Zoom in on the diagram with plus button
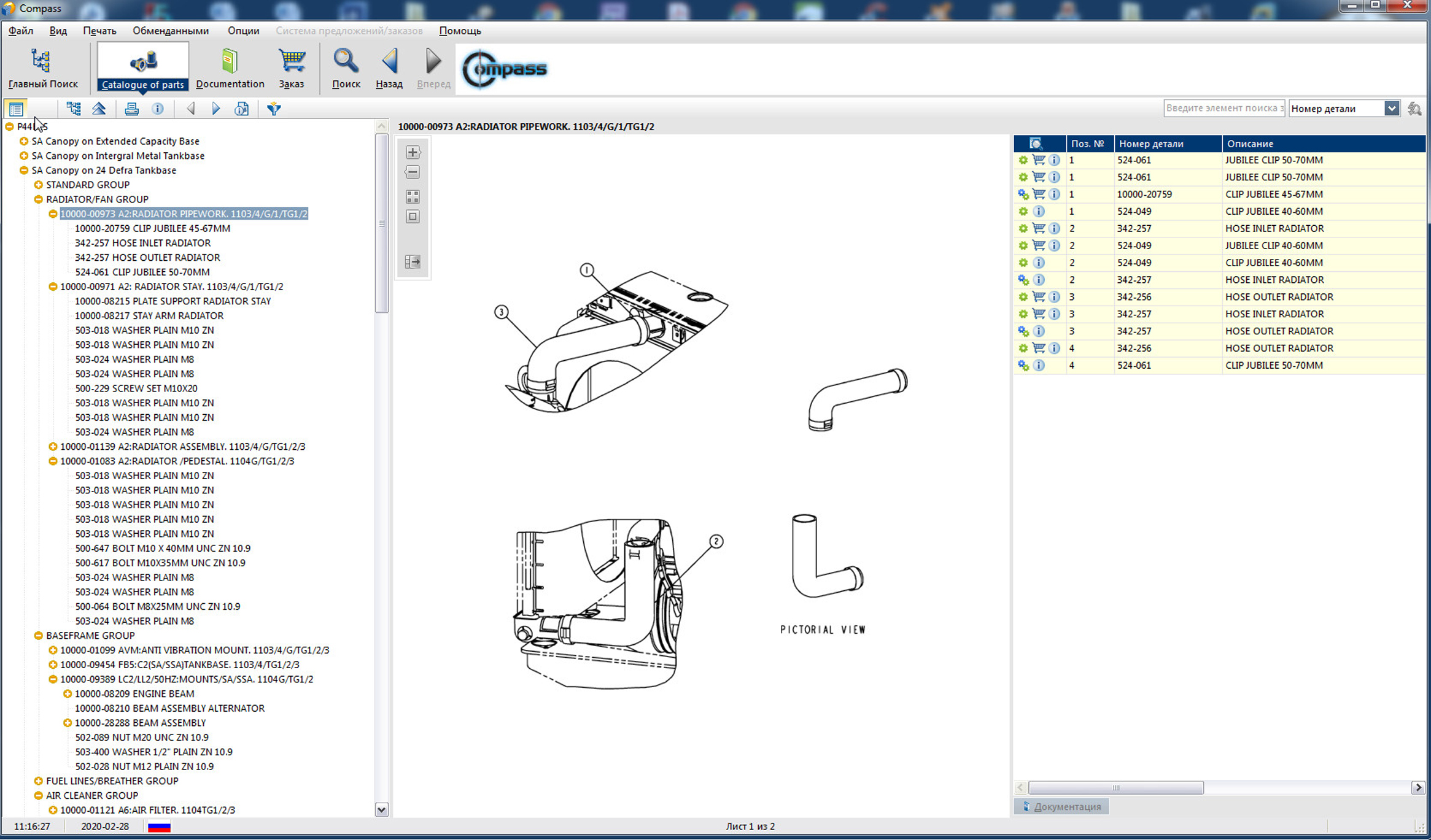The height and width of the screenshot is (840, 1431). [413, 152]
